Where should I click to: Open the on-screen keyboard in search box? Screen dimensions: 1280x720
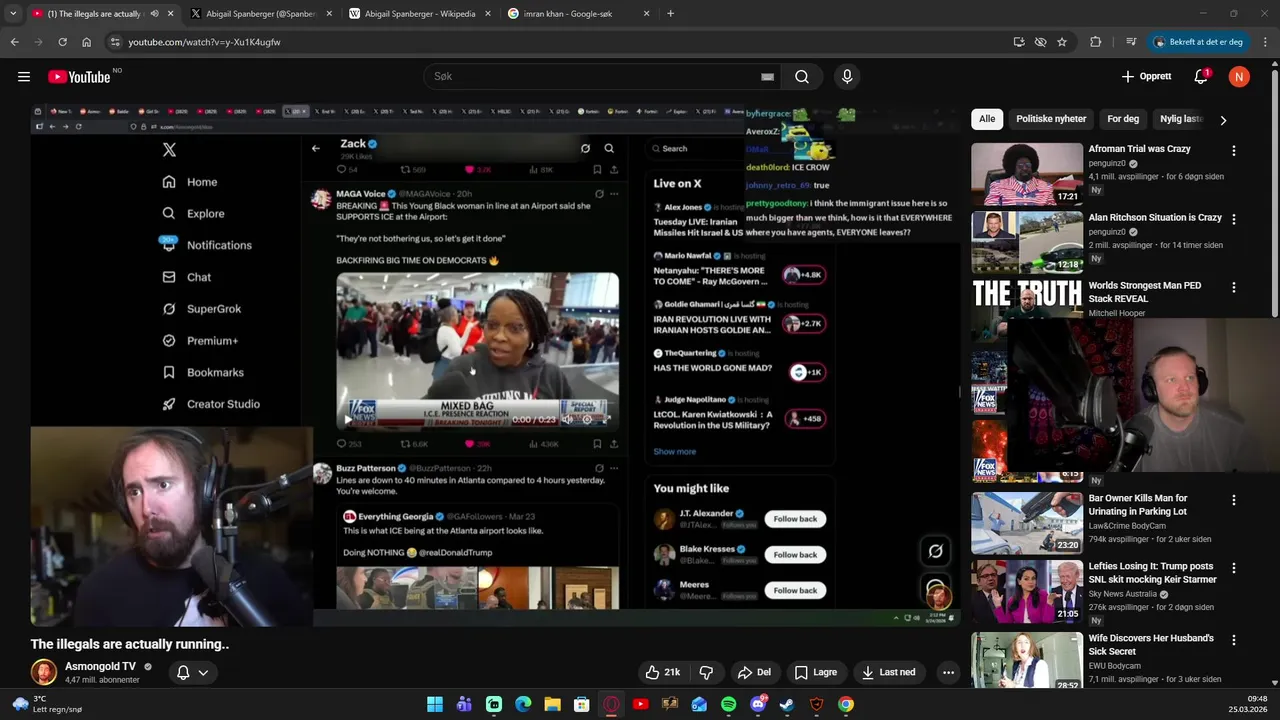(x=767, y=77)
